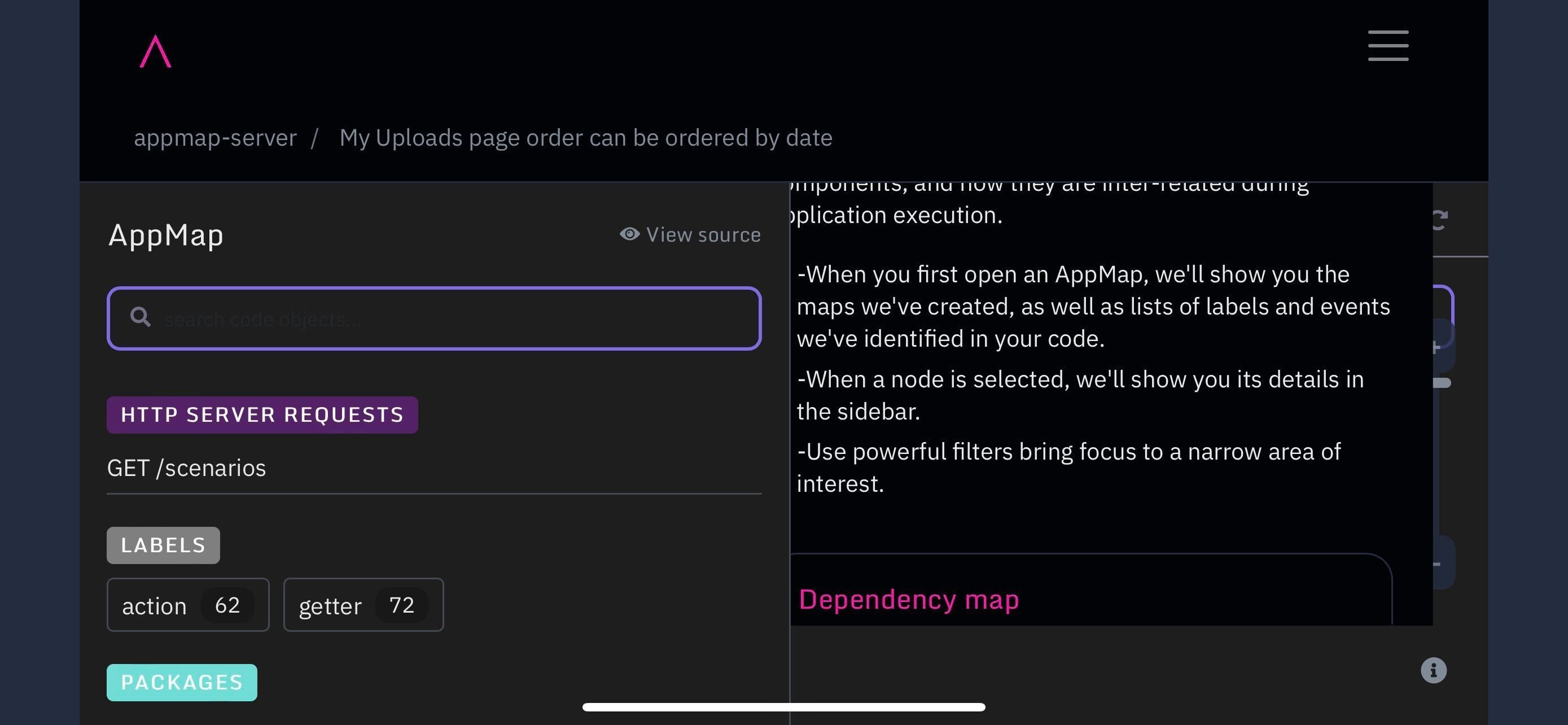Open the appmap-server breadcrumb link

tap(216, 138)
